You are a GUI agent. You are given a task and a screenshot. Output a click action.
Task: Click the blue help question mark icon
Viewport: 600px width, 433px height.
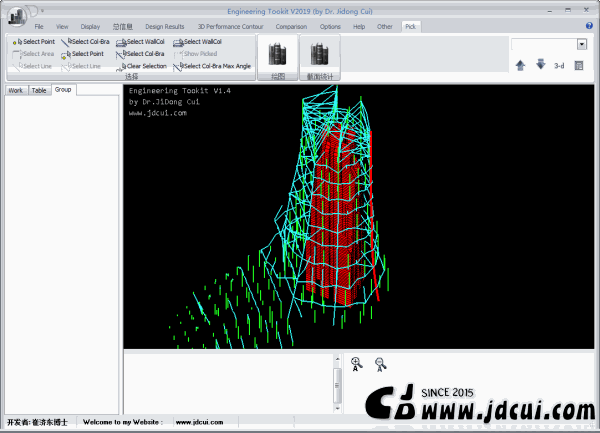[589, 26]
